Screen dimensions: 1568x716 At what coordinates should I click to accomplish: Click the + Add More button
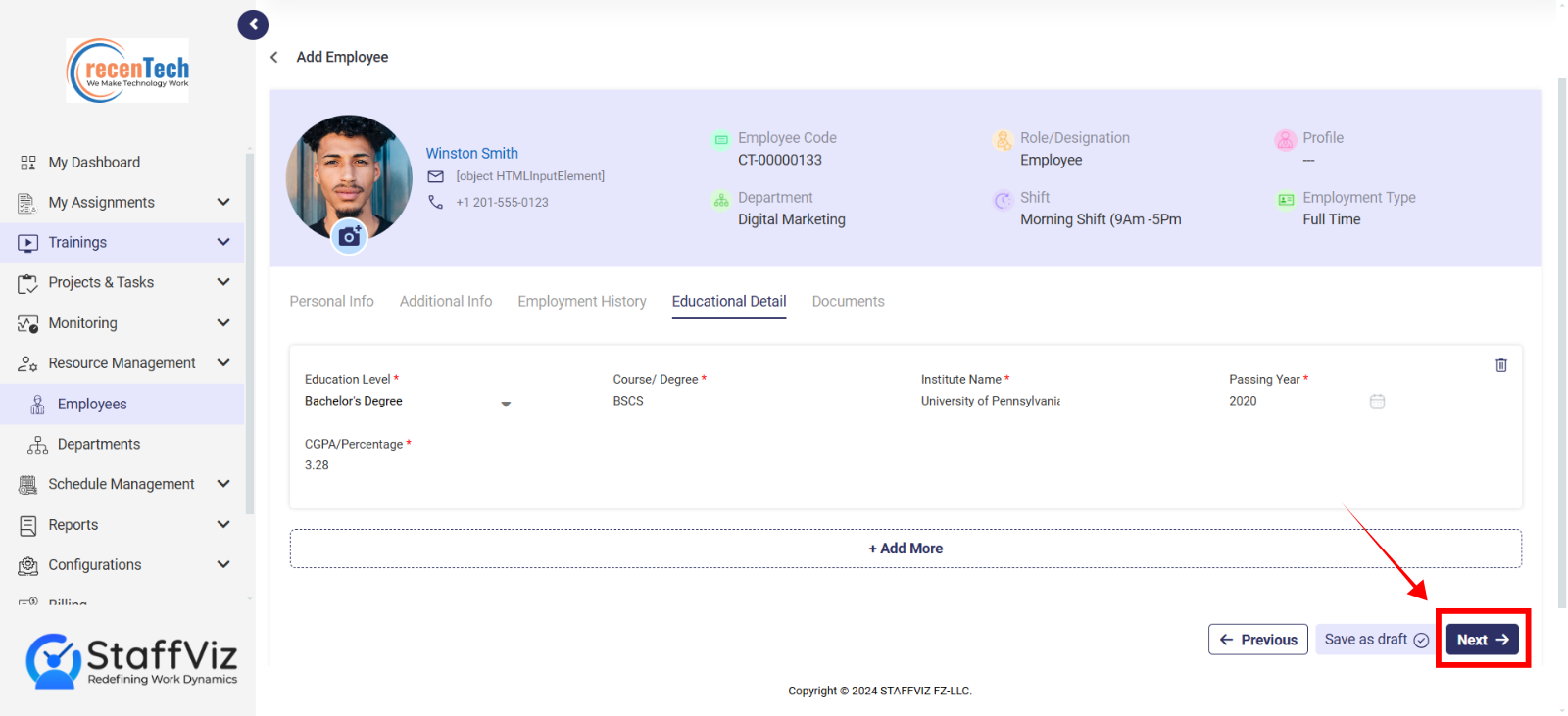pos(906,549)
